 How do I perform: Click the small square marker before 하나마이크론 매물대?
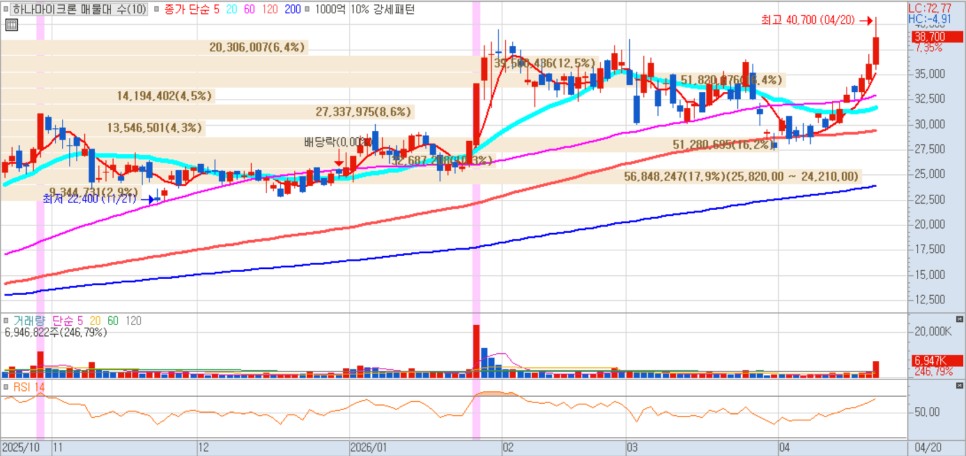point(6,9)
